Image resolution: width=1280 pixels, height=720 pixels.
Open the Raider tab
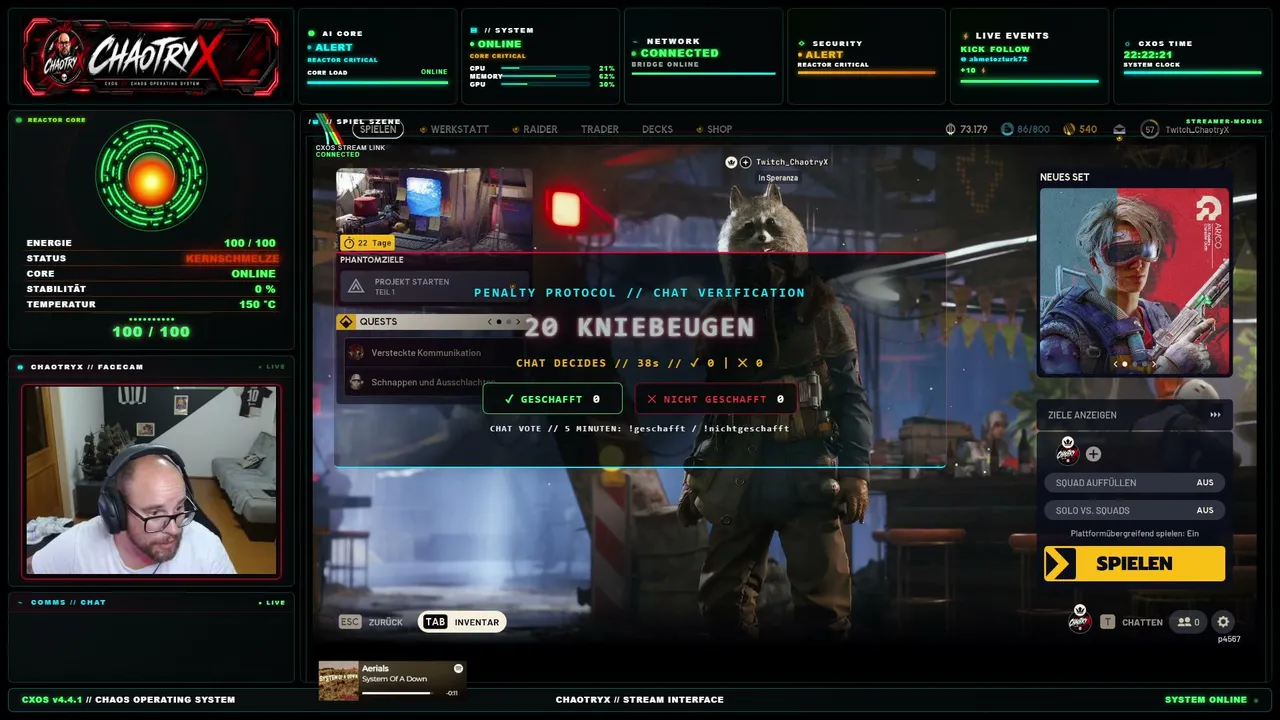coord(541,129)
